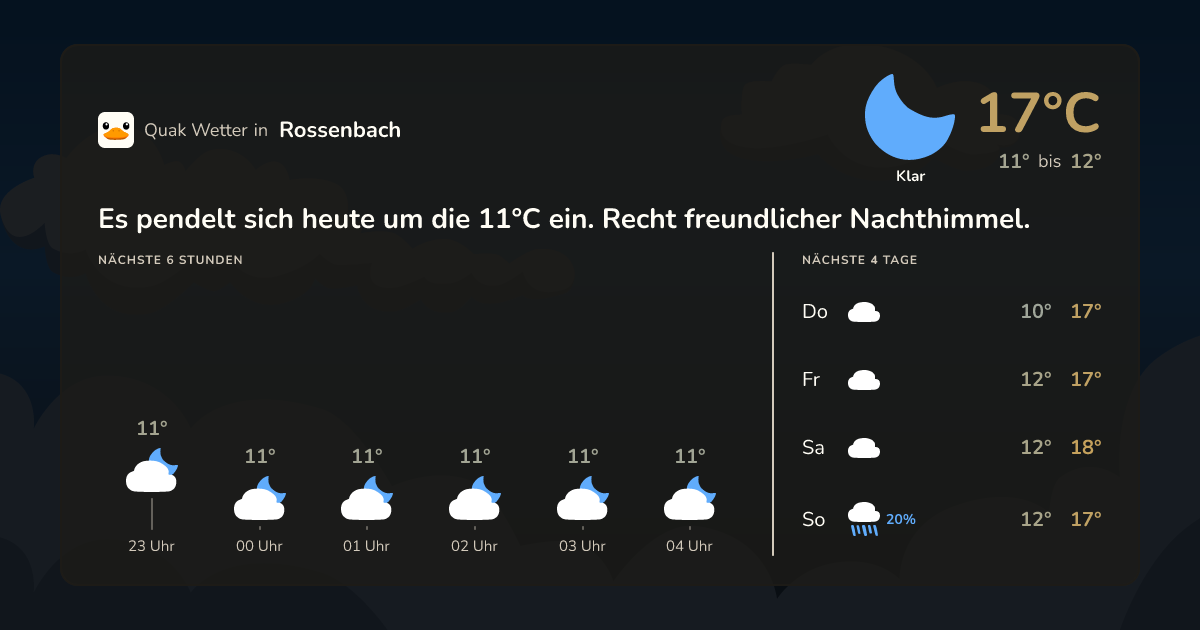Select the cloudy moon icon at 01 Uhr
The height and width of the screenshot is (630, 1200).
[367, 498]
